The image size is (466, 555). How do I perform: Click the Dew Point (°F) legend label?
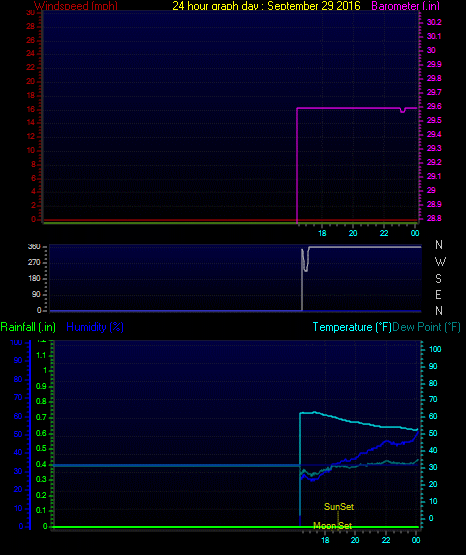(x=426, y=327)
